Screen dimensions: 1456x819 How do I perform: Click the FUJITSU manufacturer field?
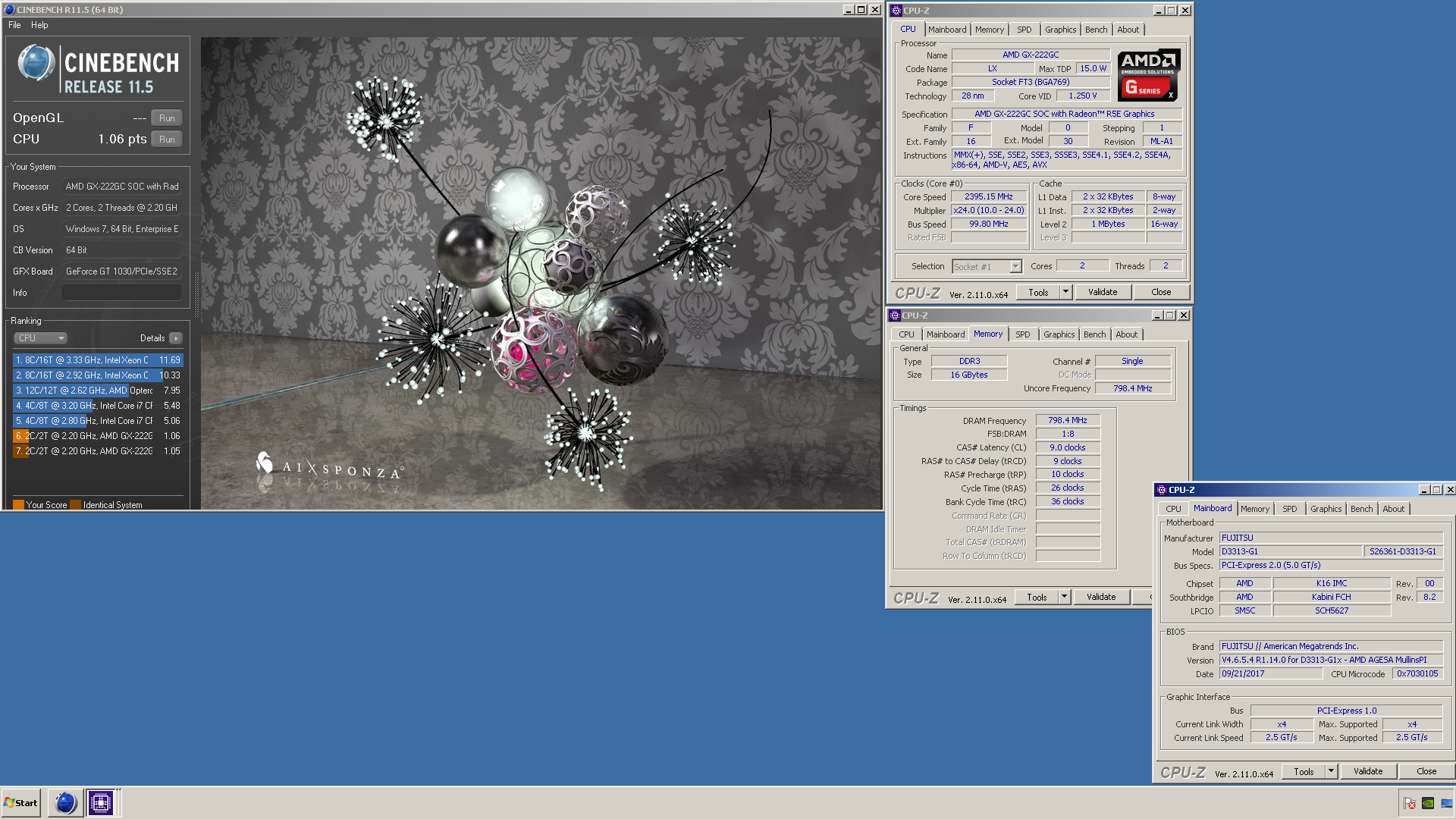click(x=1331, y=538)
